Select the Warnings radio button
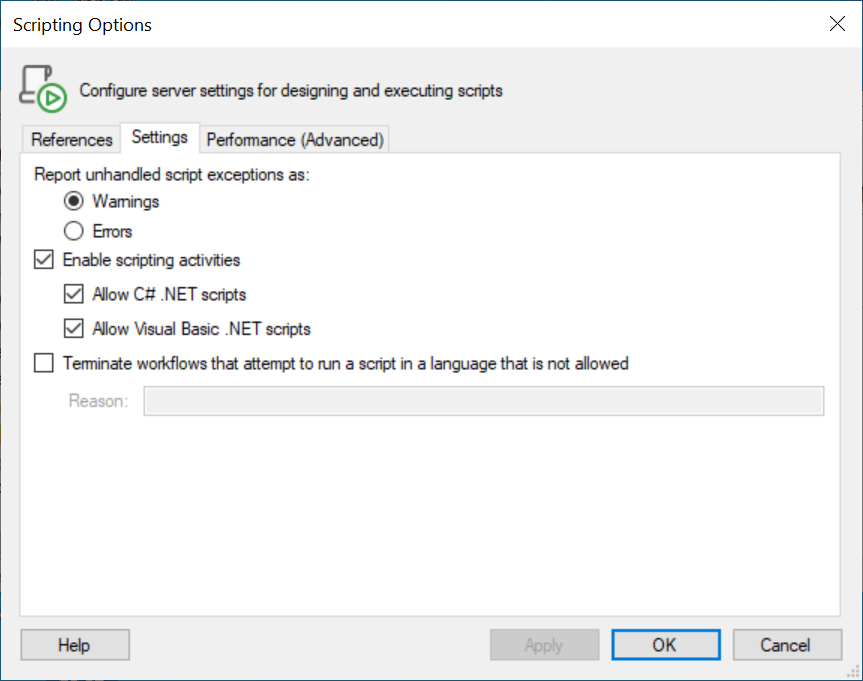The width and height of the screenshot is (863, 681). (x=74, y=202)
